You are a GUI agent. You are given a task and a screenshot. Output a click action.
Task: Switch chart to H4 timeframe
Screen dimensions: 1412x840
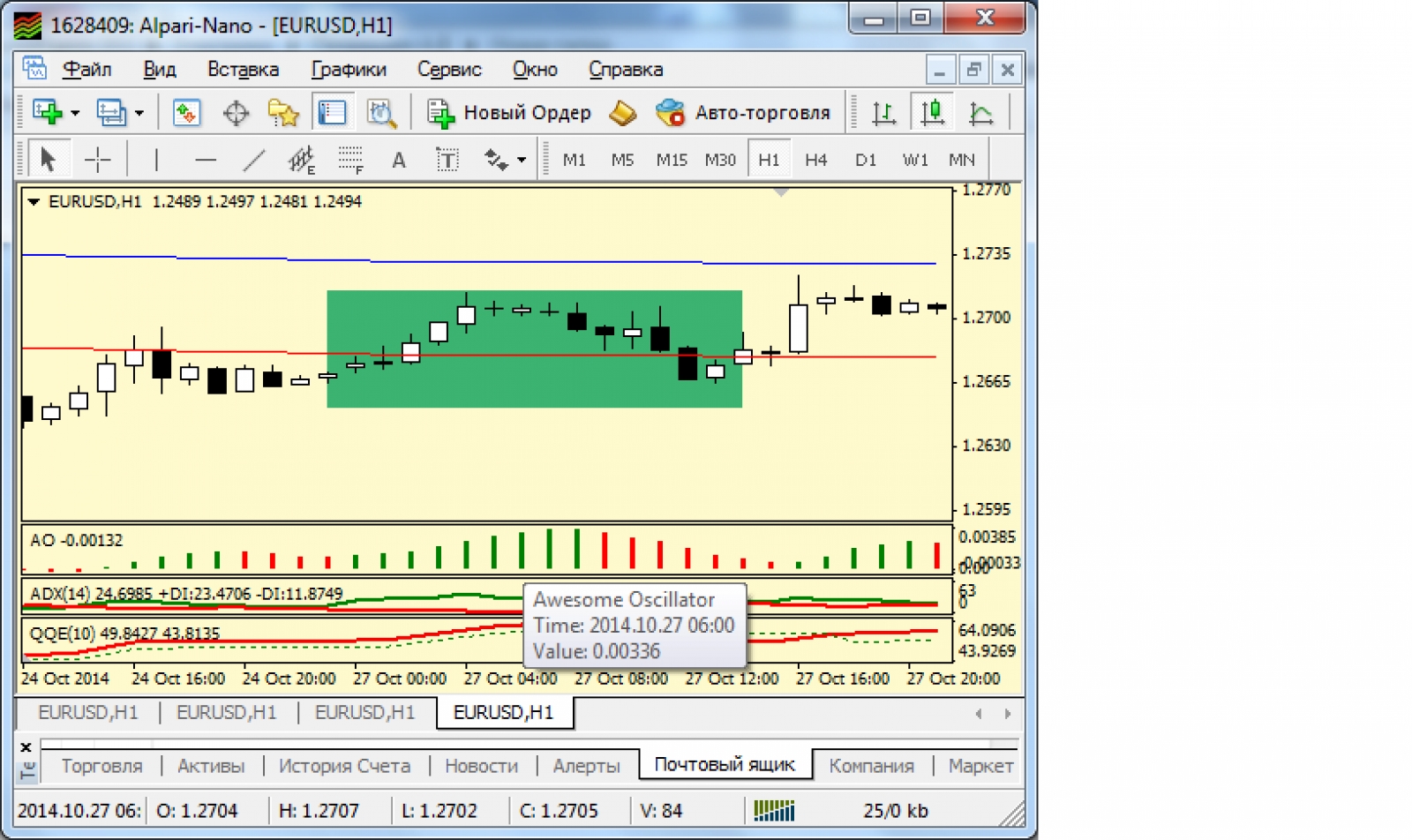tap(815, 160)
